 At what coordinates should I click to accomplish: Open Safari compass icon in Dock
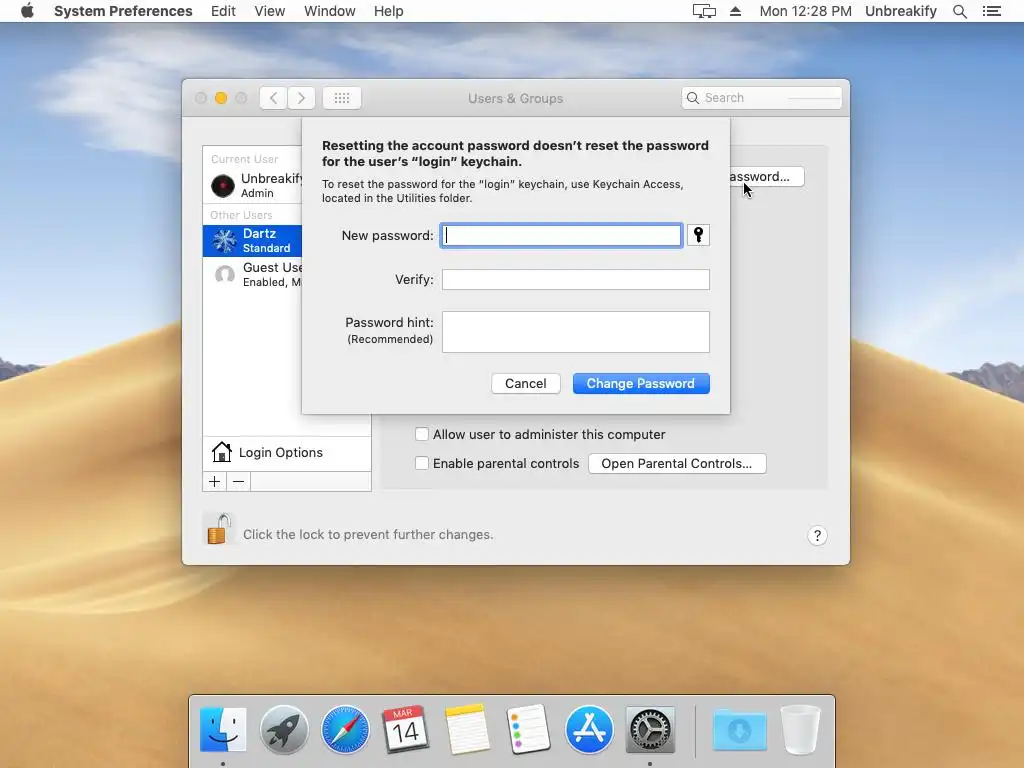click(345, 729)
